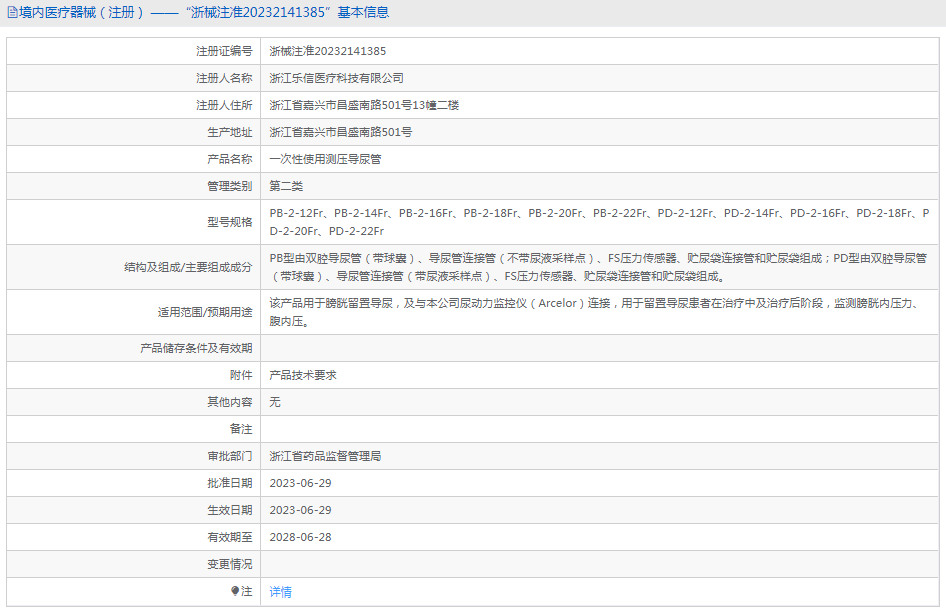Click the document icon beside the page title

pyautogui.click(x=12, y=12)
